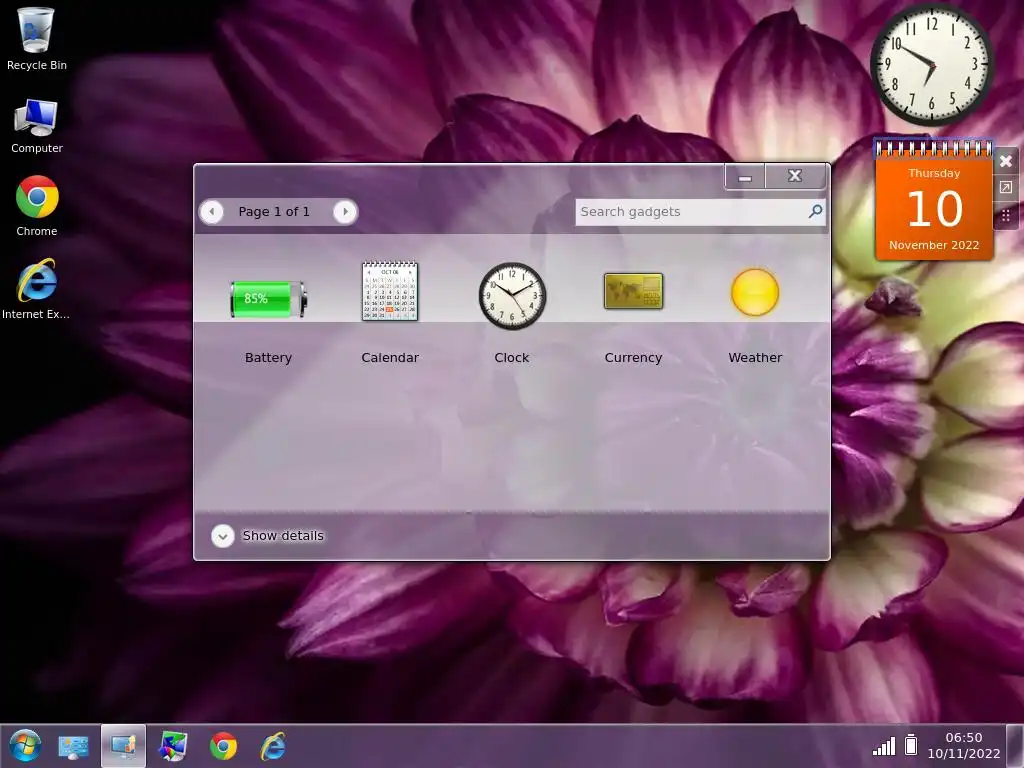1024x768 pixels.
Task: Click the Weather gadget label
Action: (755, 357)
